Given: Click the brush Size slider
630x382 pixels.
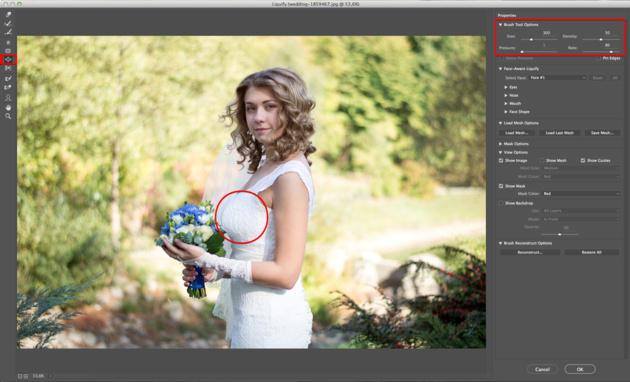Looking at the screenshot, I should pos(539,39).
